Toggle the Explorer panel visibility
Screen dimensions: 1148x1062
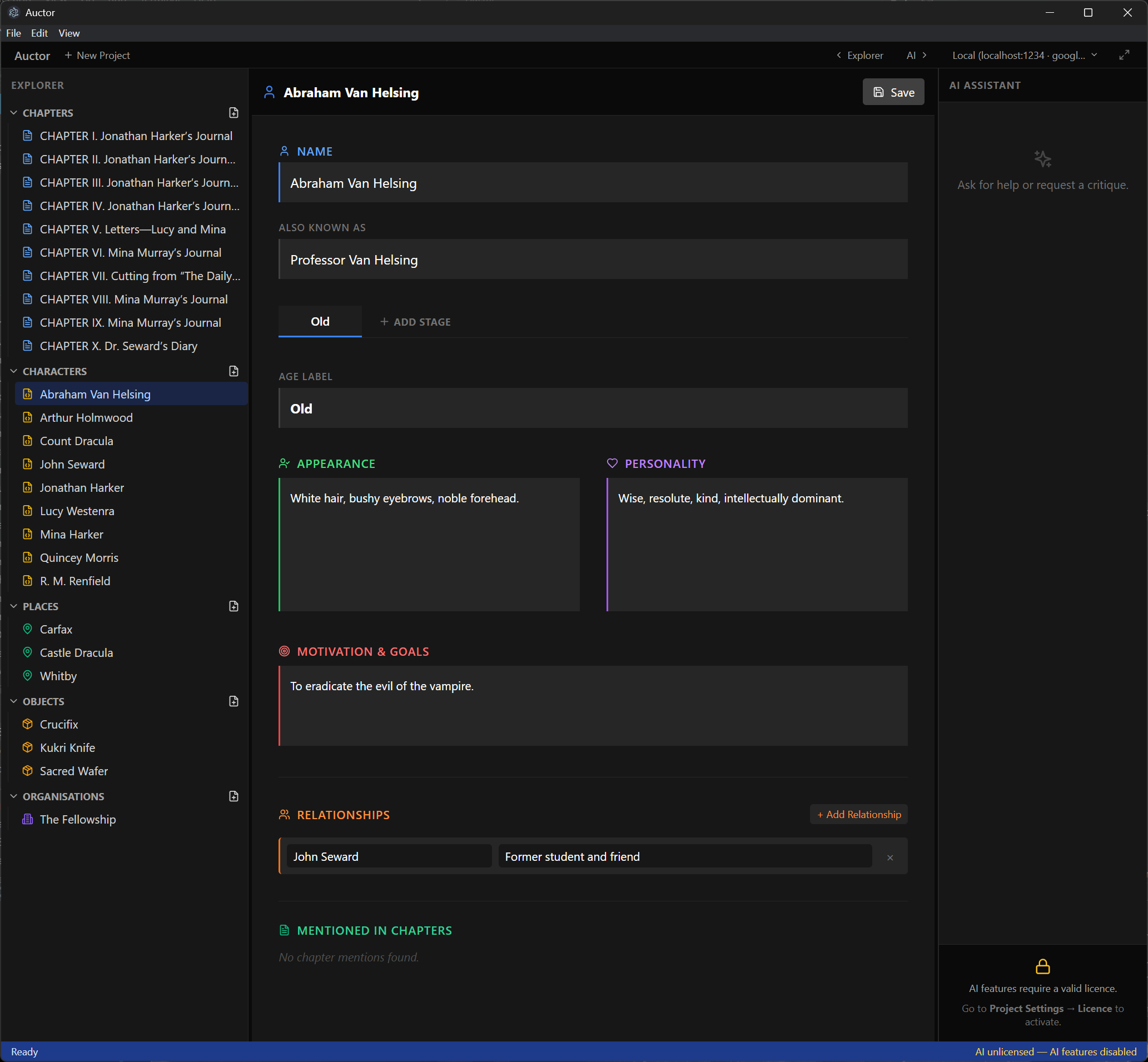859,55
